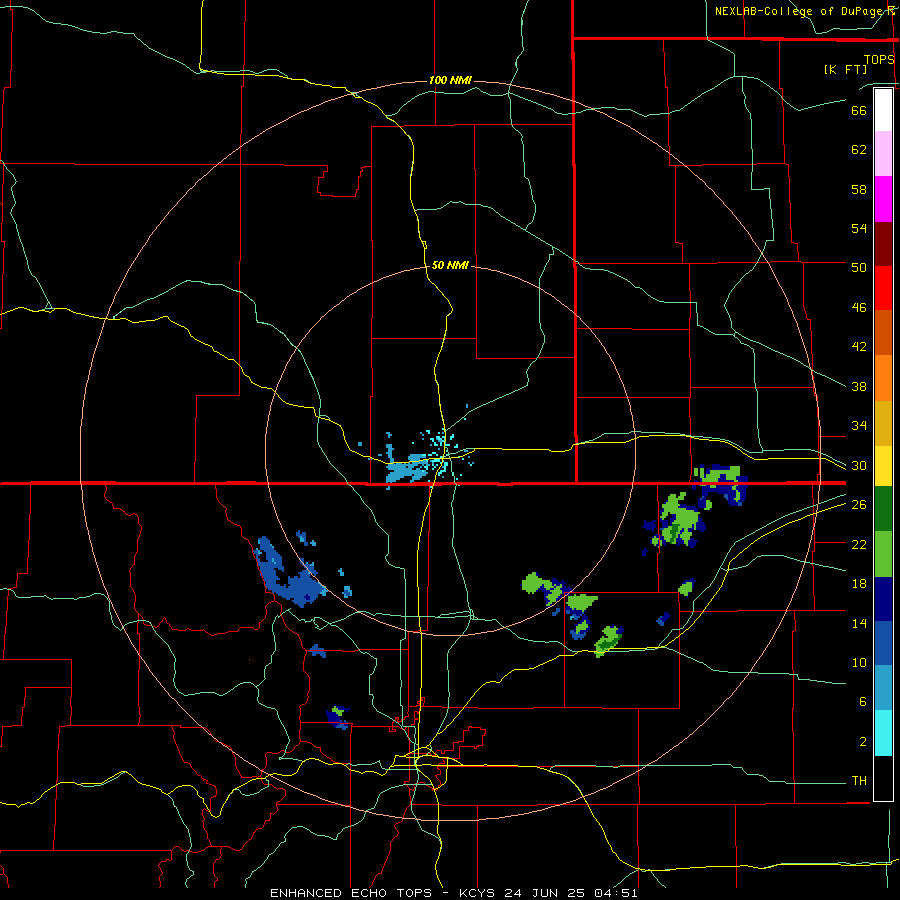Screen dimensions: 900x900
Task: Select the 26 legend value
Action: 859,505
